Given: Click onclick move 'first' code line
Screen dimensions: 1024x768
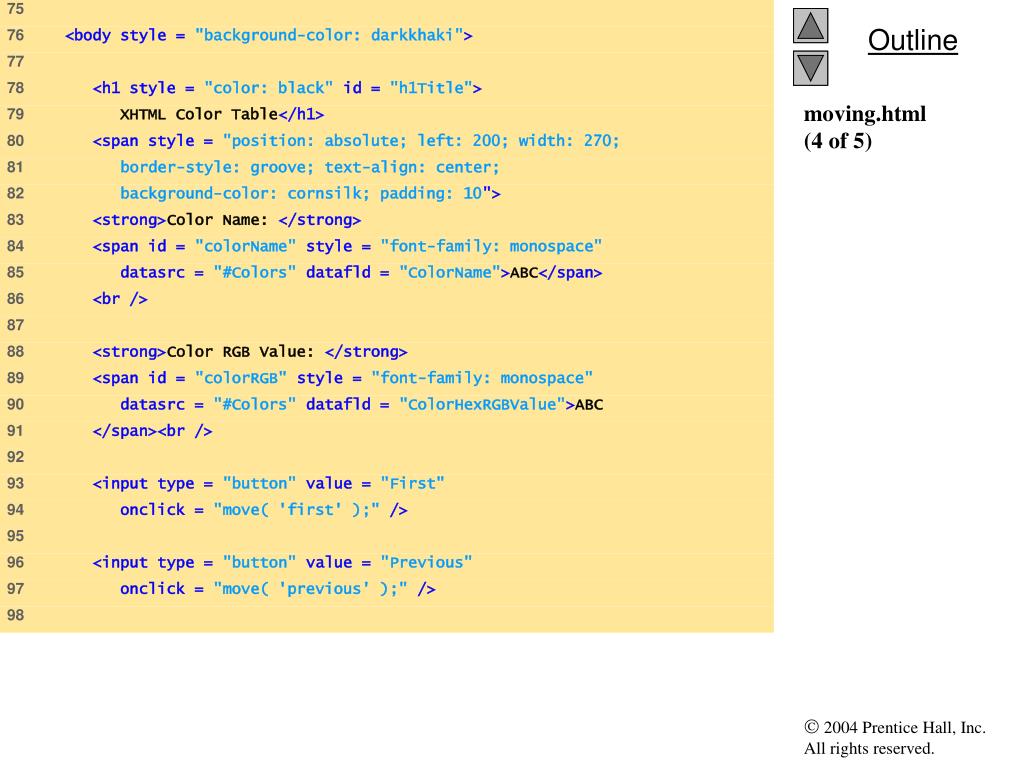Looking at the screenshot, I should 264,510.
